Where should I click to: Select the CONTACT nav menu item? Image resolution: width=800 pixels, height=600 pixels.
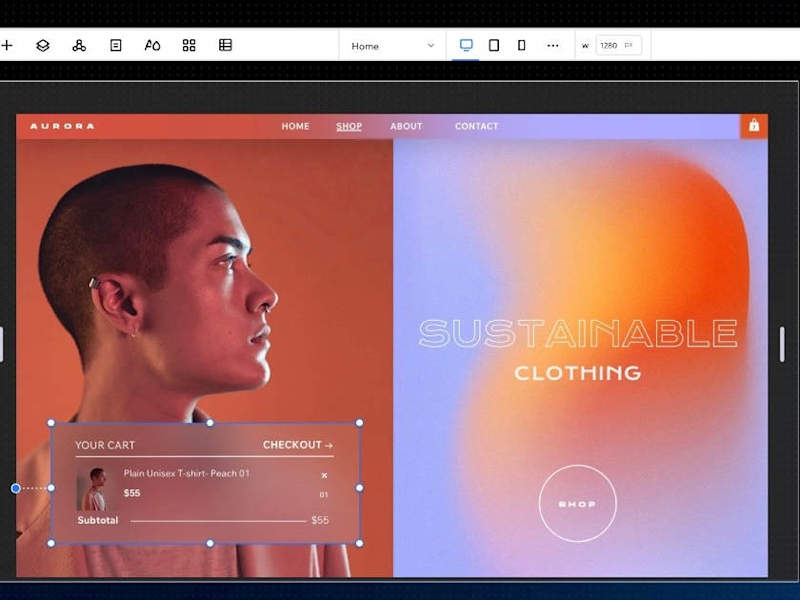tap(477, 126)
